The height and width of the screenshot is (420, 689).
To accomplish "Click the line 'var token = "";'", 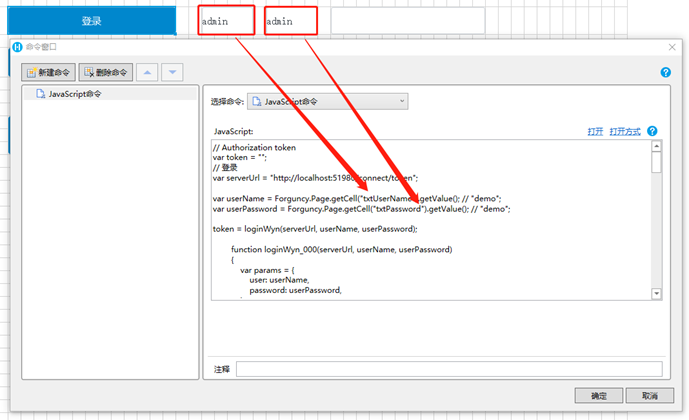I will pyautogui.click(x=240, y=157).
